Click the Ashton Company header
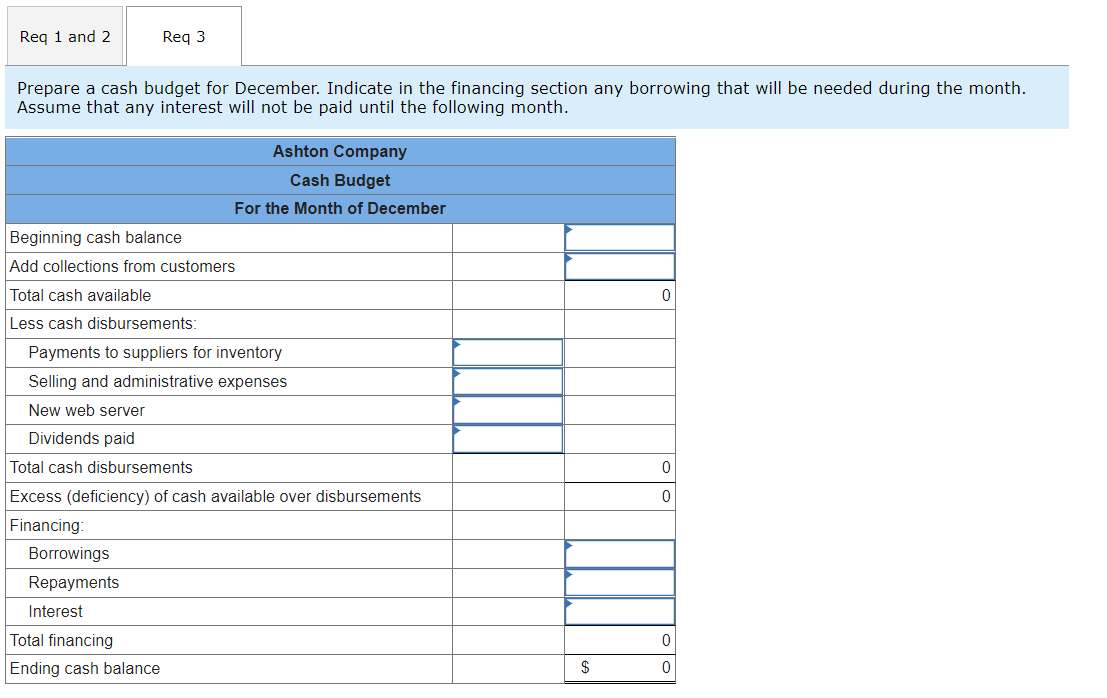 340,152
